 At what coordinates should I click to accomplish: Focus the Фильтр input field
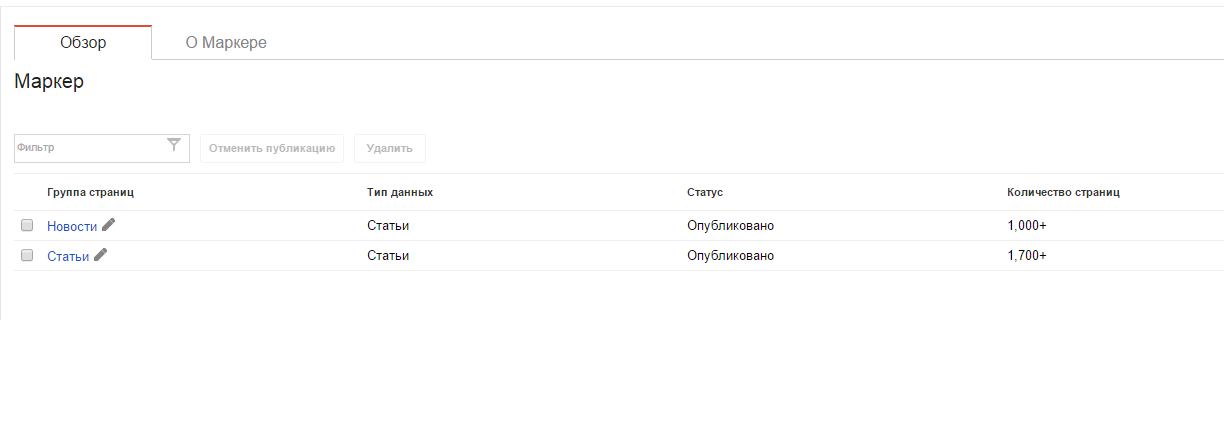point(90,147)
